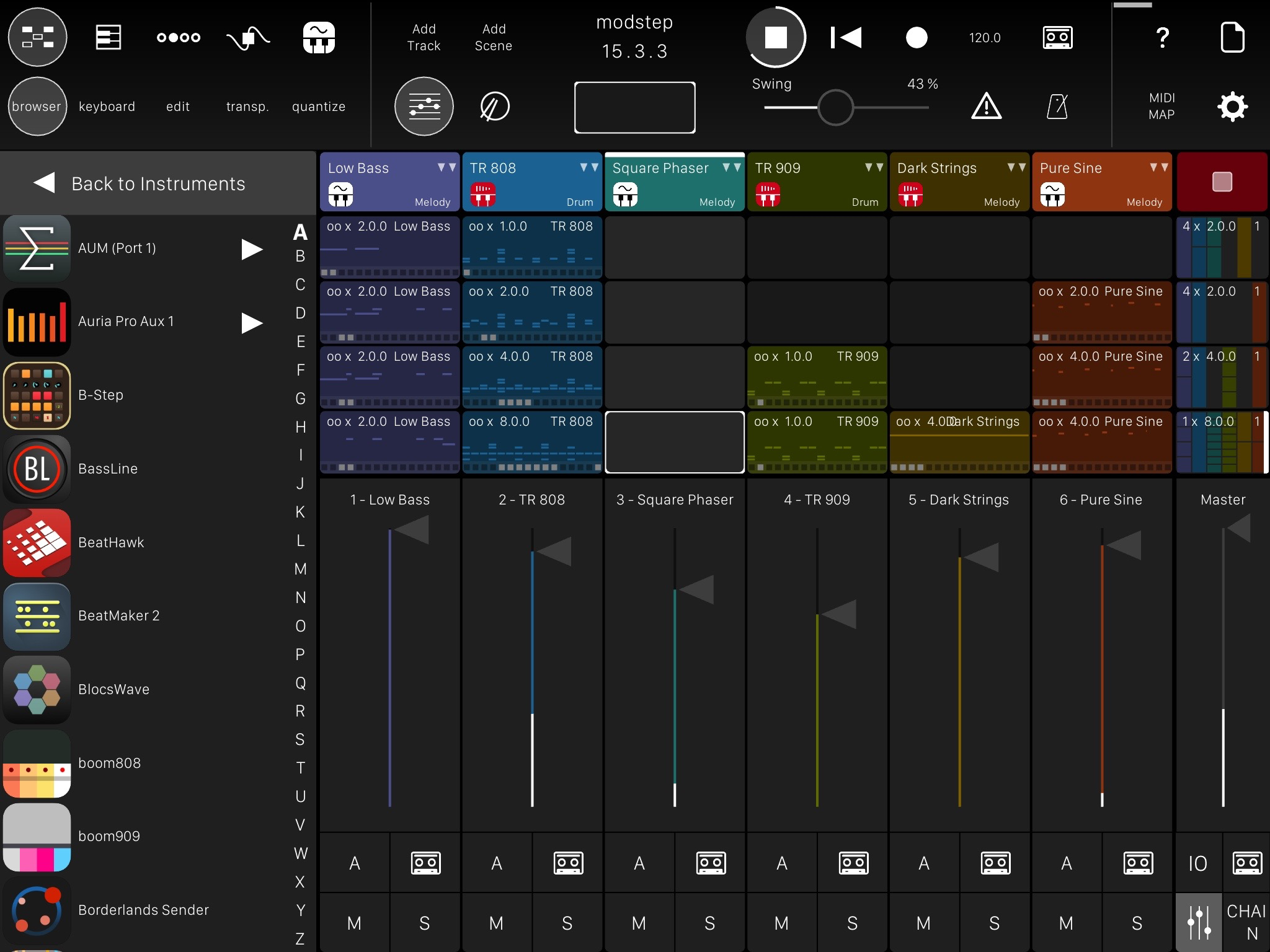
Task: Click the Swing slider knob
Action: click(835, 107)
